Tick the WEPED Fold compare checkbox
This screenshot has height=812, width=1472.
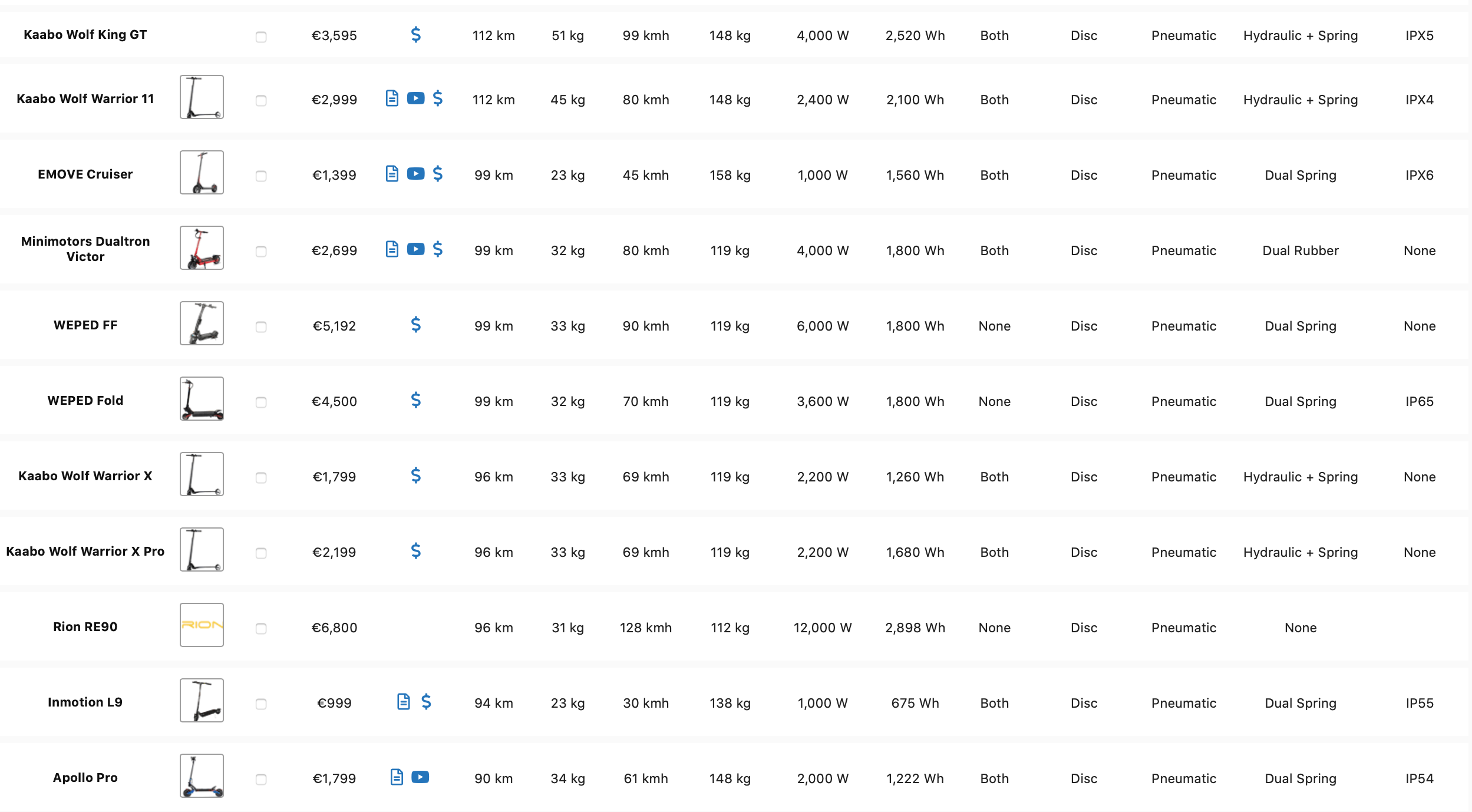[261, 402]
